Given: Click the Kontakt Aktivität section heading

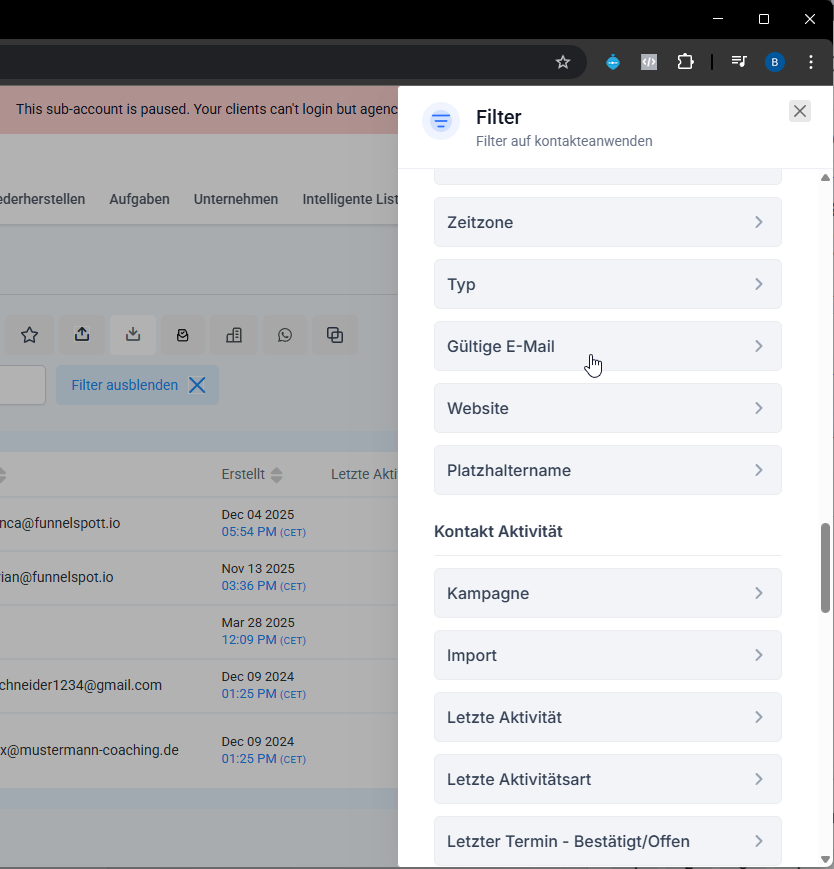Looking at the screenshot, I should coord(498,531).
